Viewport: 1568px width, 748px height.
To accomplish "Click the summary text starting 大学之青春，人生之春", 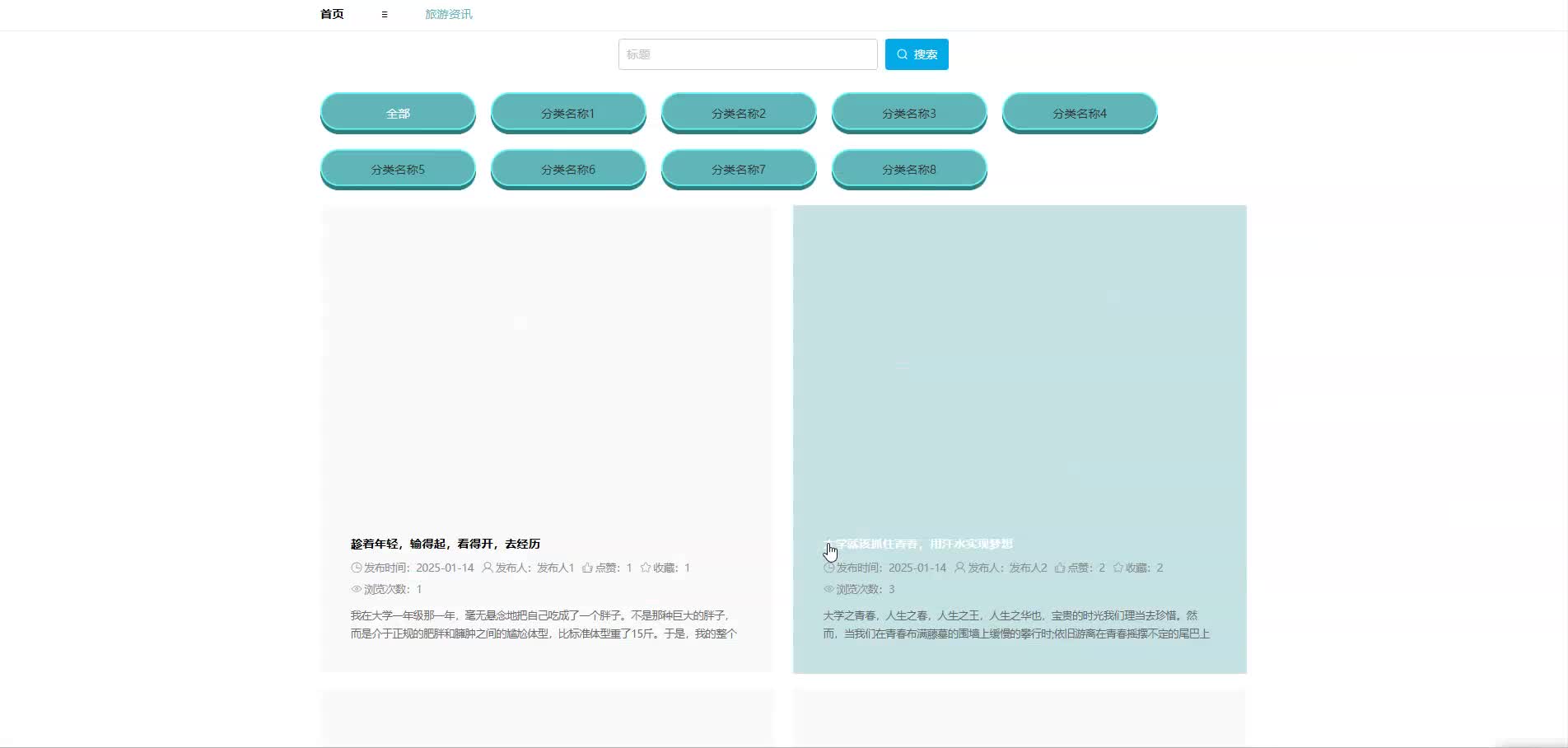I will [x=1016, y=624].
